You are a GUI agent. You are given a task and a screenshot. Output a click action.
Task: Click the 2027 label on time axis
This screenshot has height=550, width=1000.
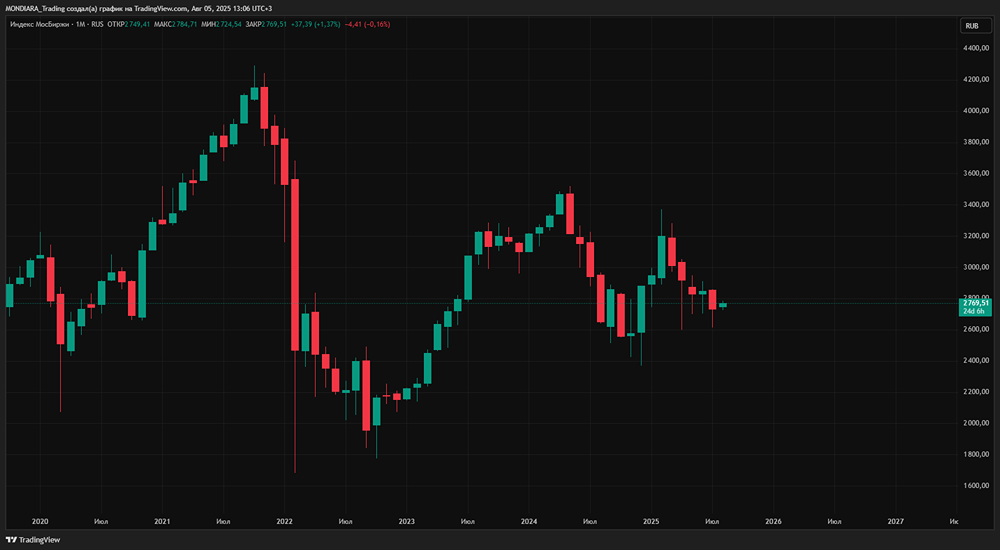(895, 522)
